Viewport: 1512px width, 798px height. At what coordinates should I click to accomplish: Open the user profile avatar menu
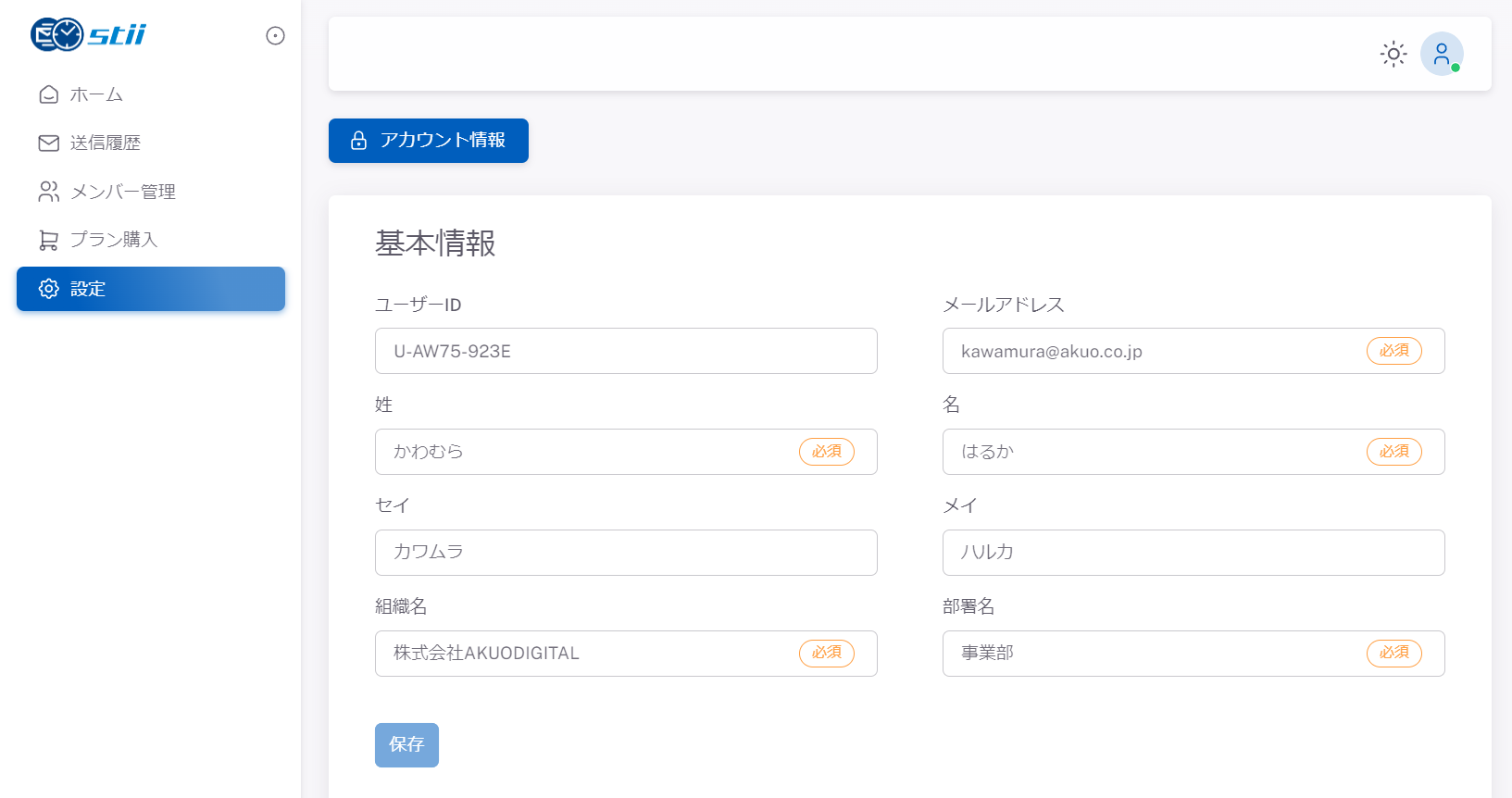pyautogui.click(x=1441, y=54)
